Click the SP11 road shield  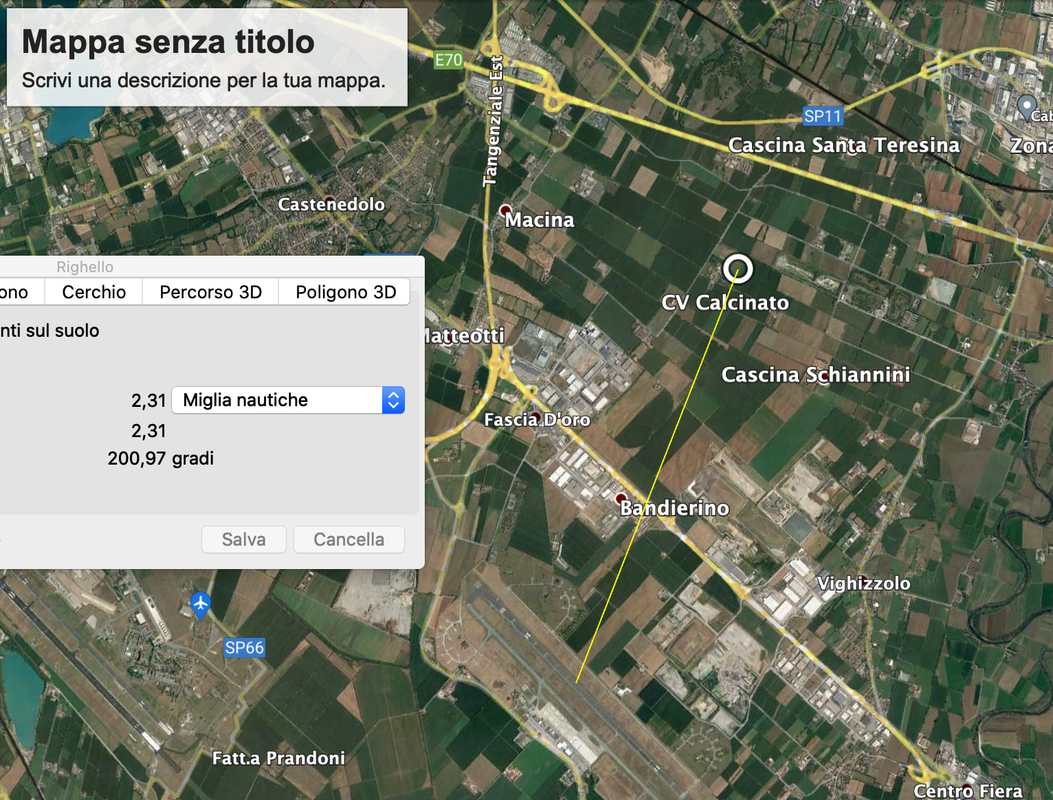point(823,116)
